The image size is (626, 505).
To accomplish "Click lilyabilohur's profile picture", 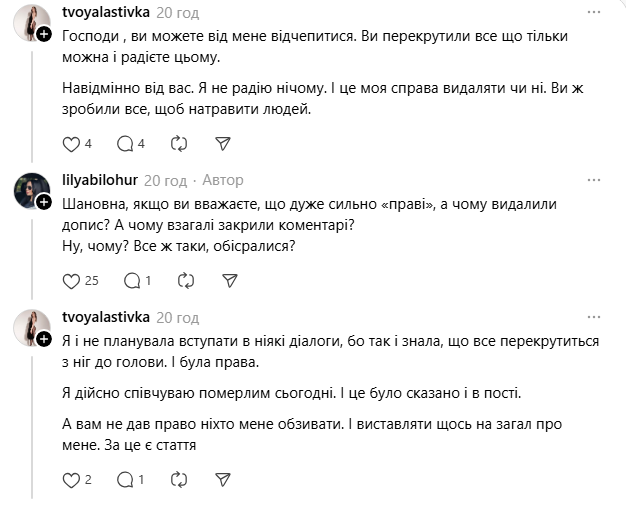I will click(x=30, y=188).
